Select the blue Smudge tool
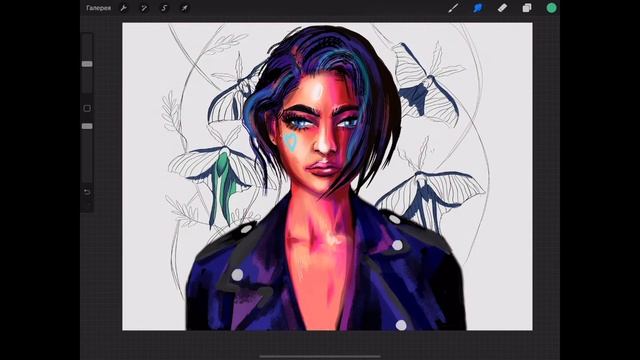This screenshot has height=360, width=640. point(478,8)
